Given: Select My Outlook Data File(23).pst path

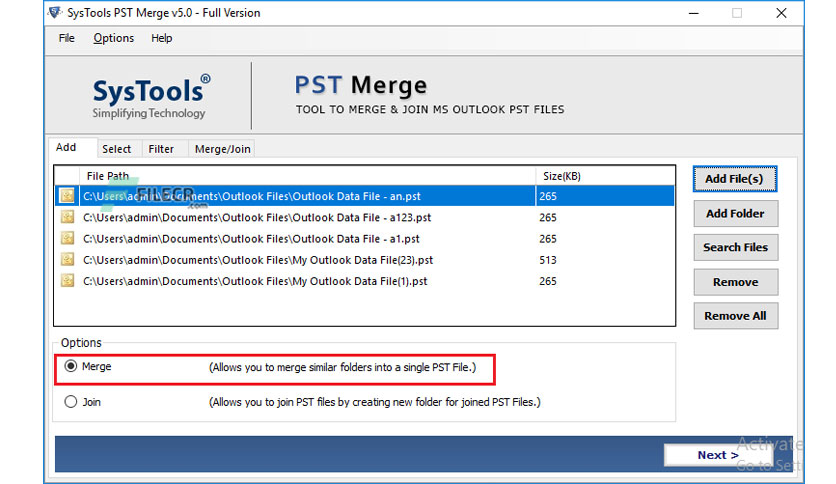Looking at the screenshot, I should 258,260.
